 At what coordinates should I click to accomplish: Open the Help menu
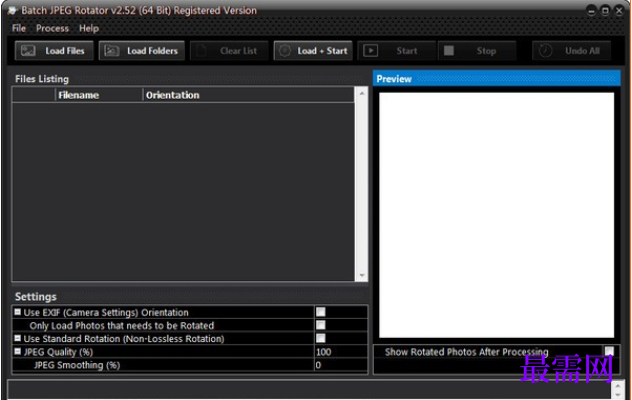click(89, 28)
